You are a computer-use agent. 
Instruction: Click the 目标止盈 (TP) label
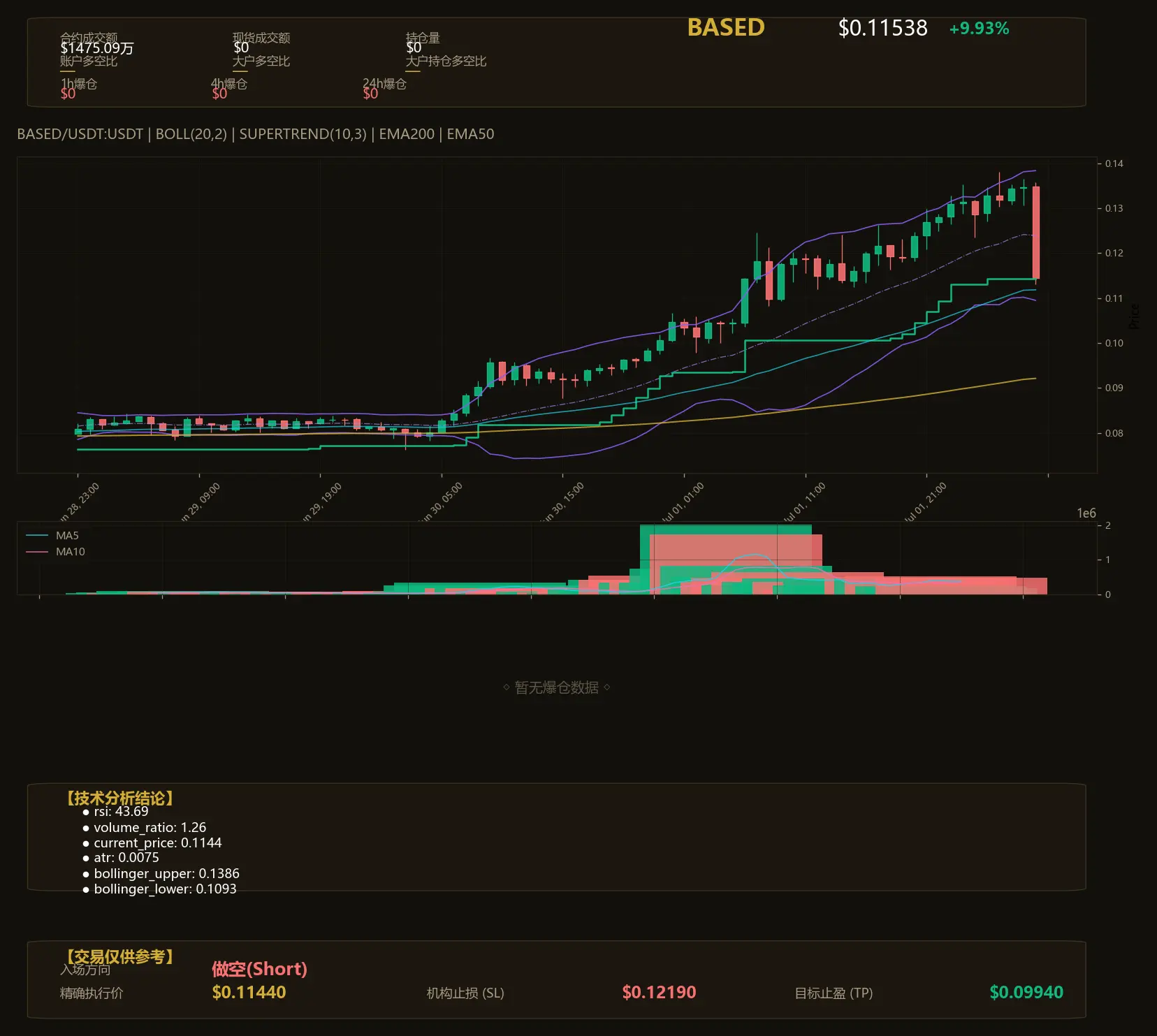pyautogui.click(x=834, y=993)
